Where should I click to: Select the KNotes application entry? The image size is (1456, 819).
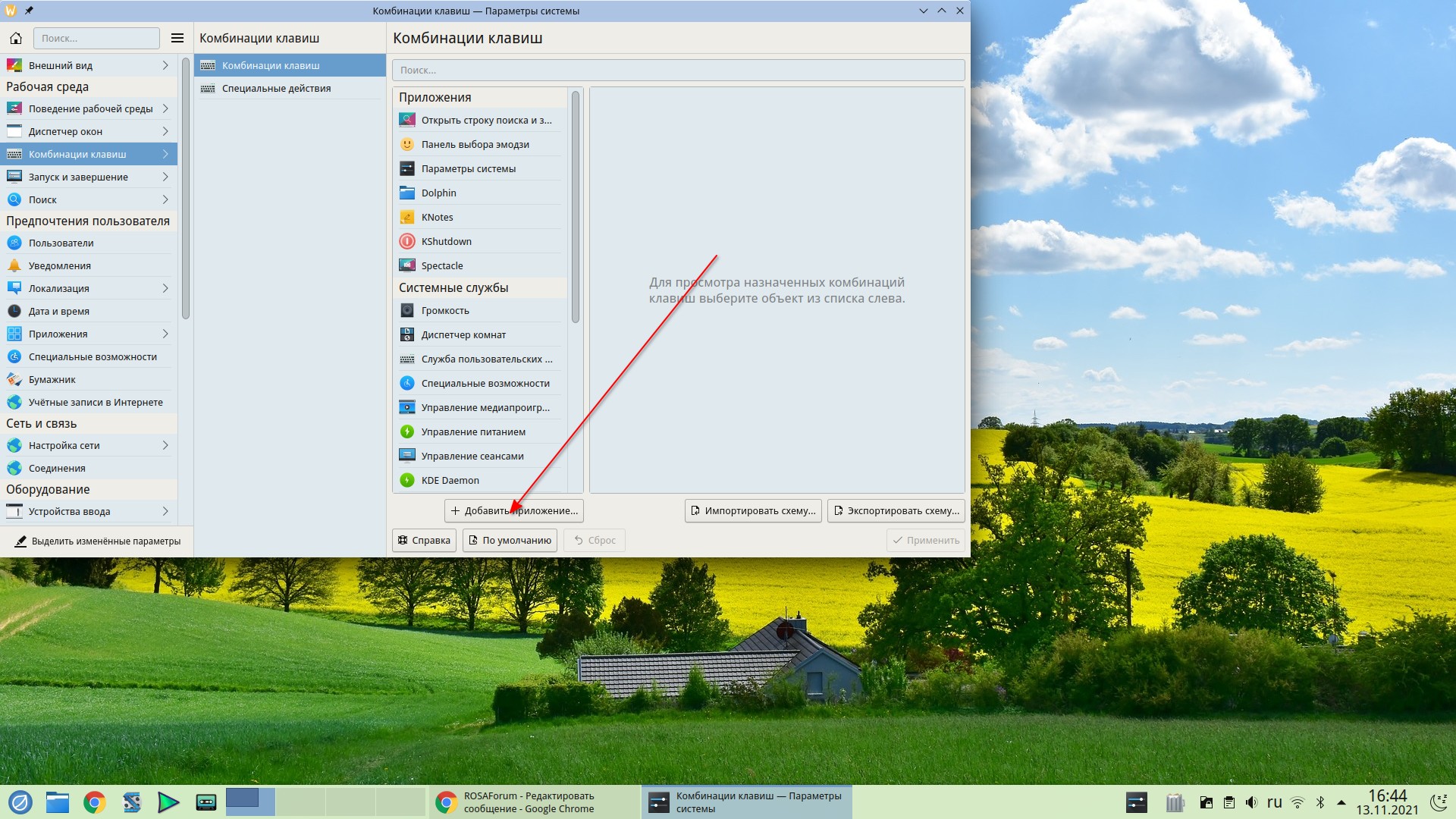(x=437, y=217)
